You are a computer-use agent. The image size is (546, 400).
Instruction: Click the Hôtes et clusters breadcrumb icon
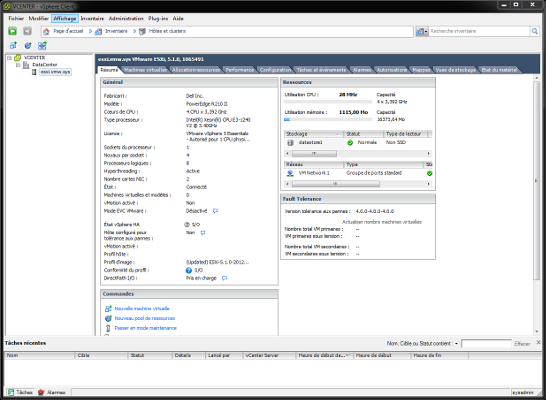tap(142, 31)
